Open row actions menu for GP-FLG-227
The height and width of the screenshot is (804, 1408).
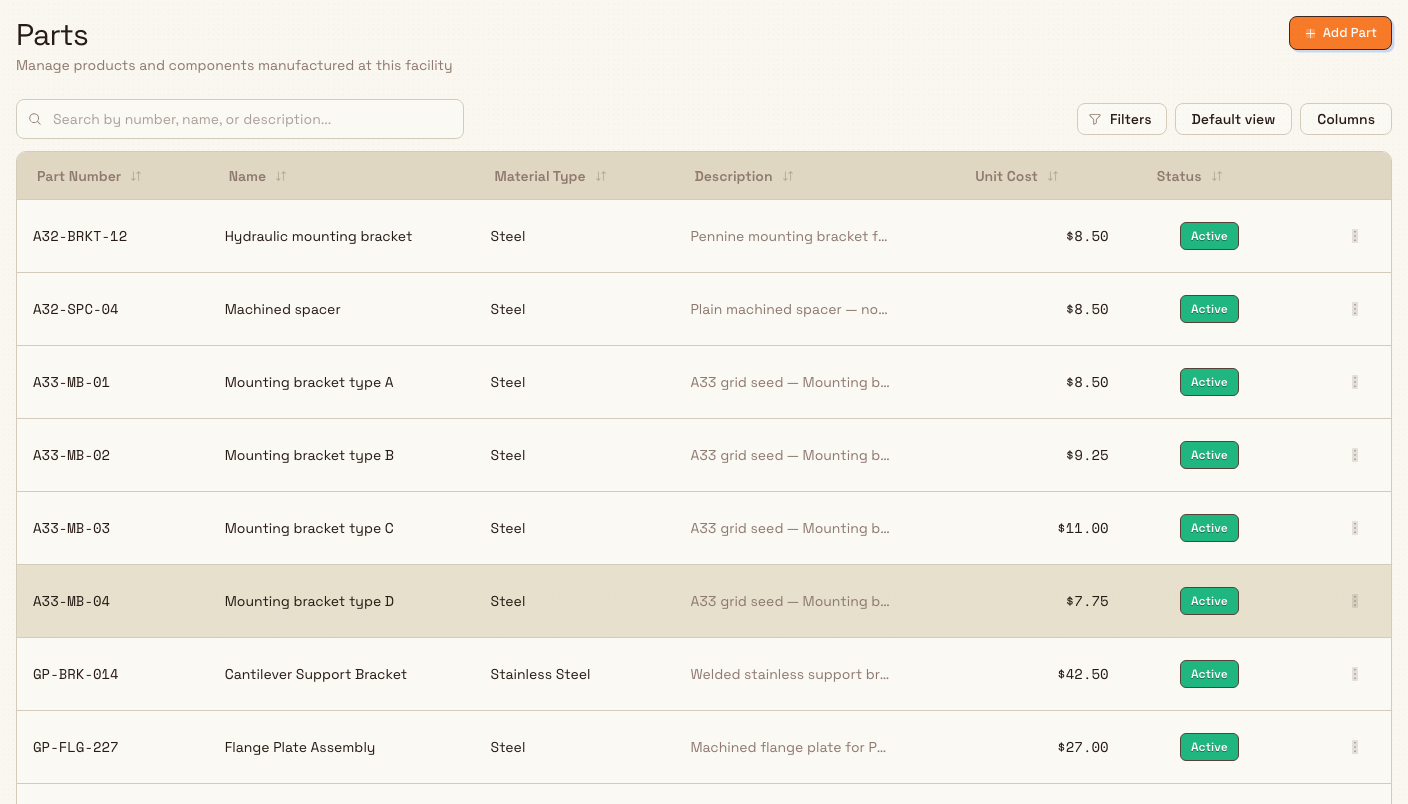[x=1355, y=747]
